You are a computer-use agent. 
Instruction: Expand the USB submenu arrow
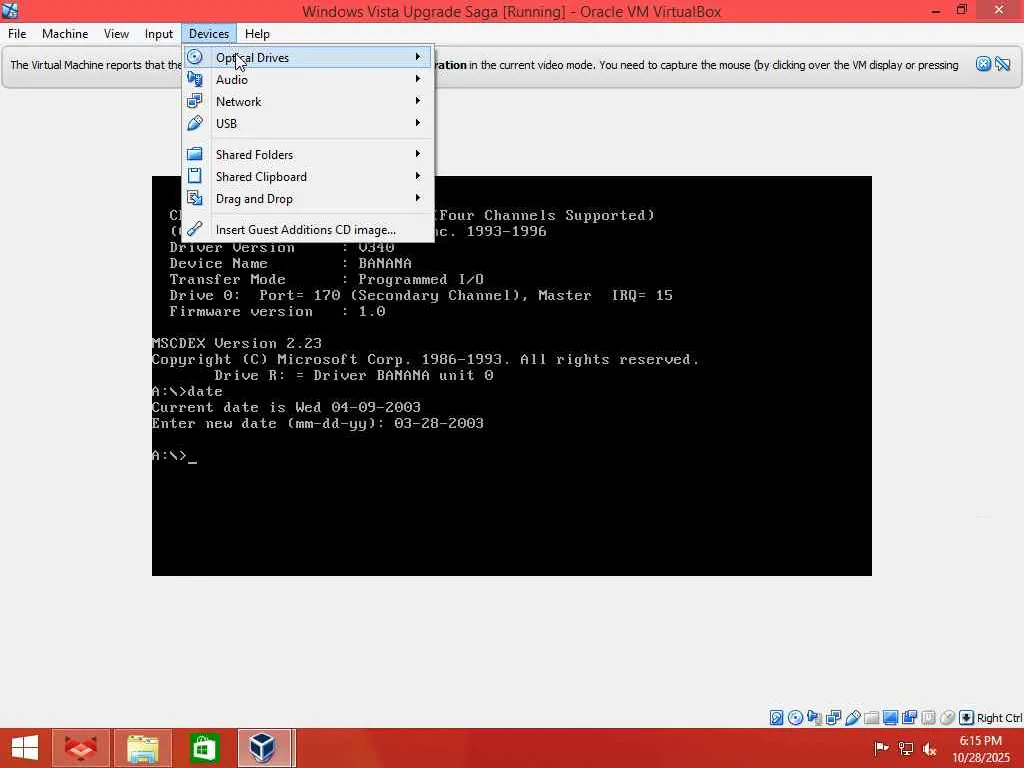pos(418,123)
